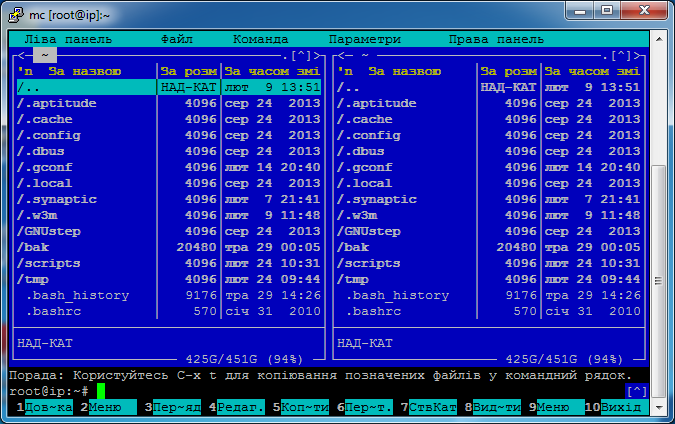The height and width of the screenshot is (424, 675).
Task: Select /scripts in right panel
Action: click(x=489, y=263)
